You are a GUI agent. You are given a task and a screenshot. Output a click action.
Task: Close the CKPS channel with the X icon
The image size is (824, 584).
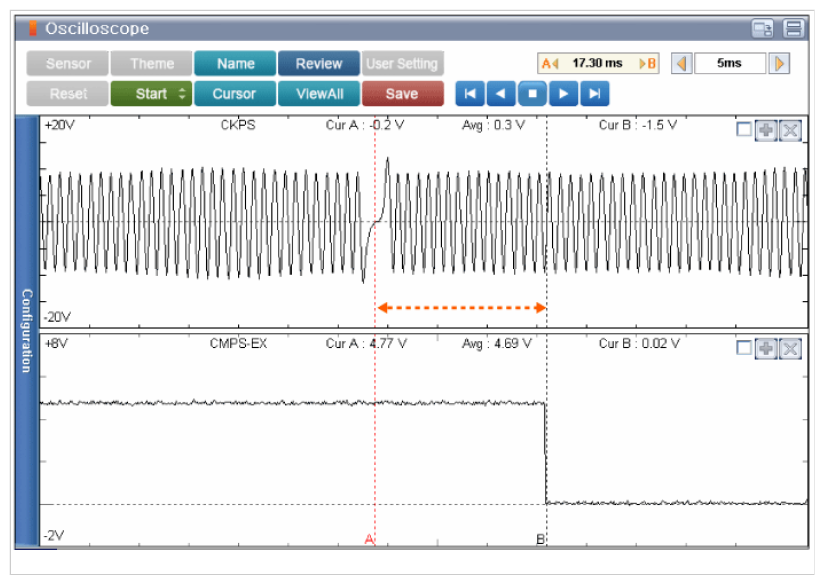[x=790, y=130]
